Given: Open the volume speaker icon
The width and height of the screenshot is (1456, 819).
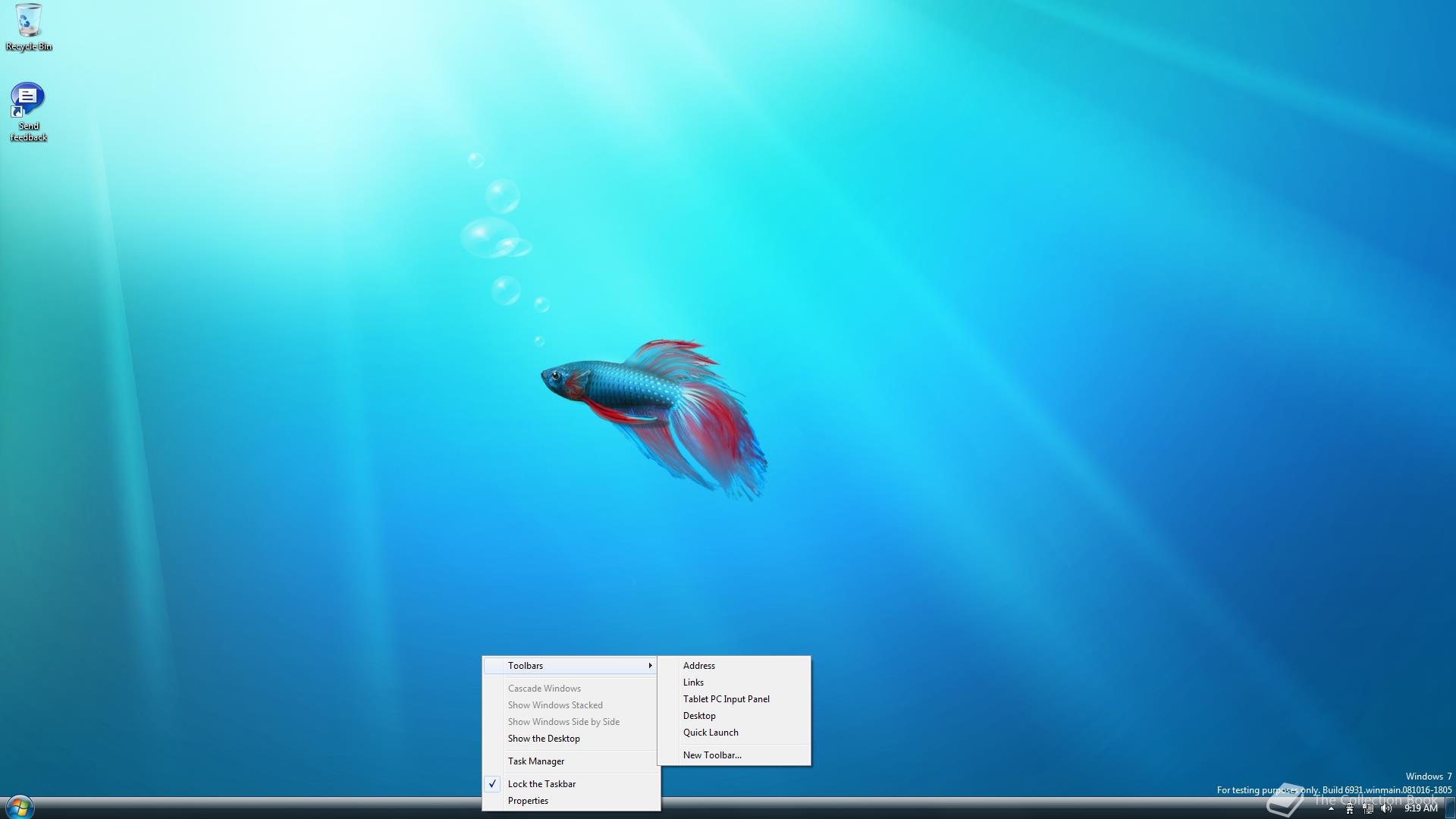Looking at the screenshot, I should point(1386,808).
